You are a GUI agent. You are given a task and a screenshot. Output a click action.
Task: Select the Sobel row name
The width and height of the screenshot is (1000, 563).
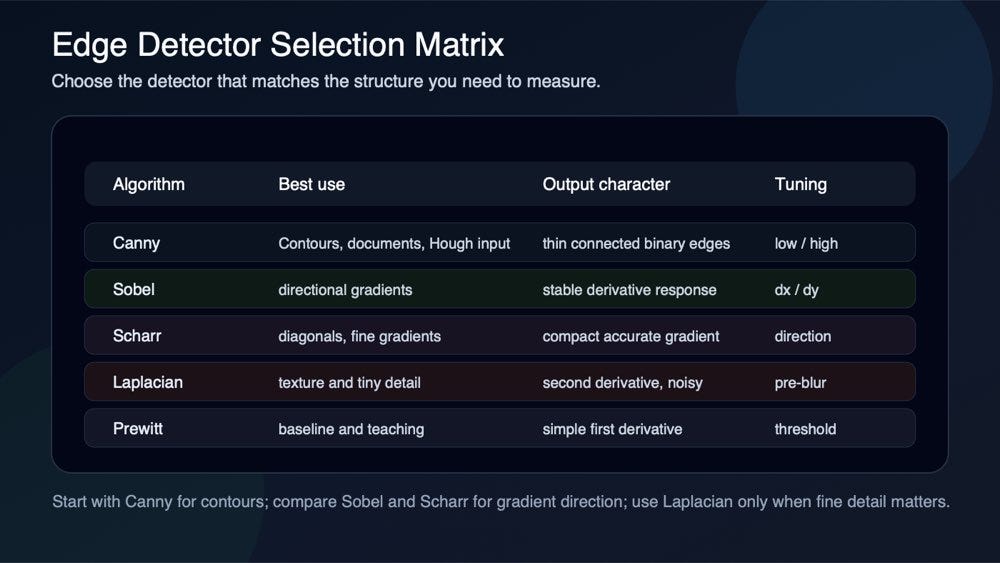(133, 289)
